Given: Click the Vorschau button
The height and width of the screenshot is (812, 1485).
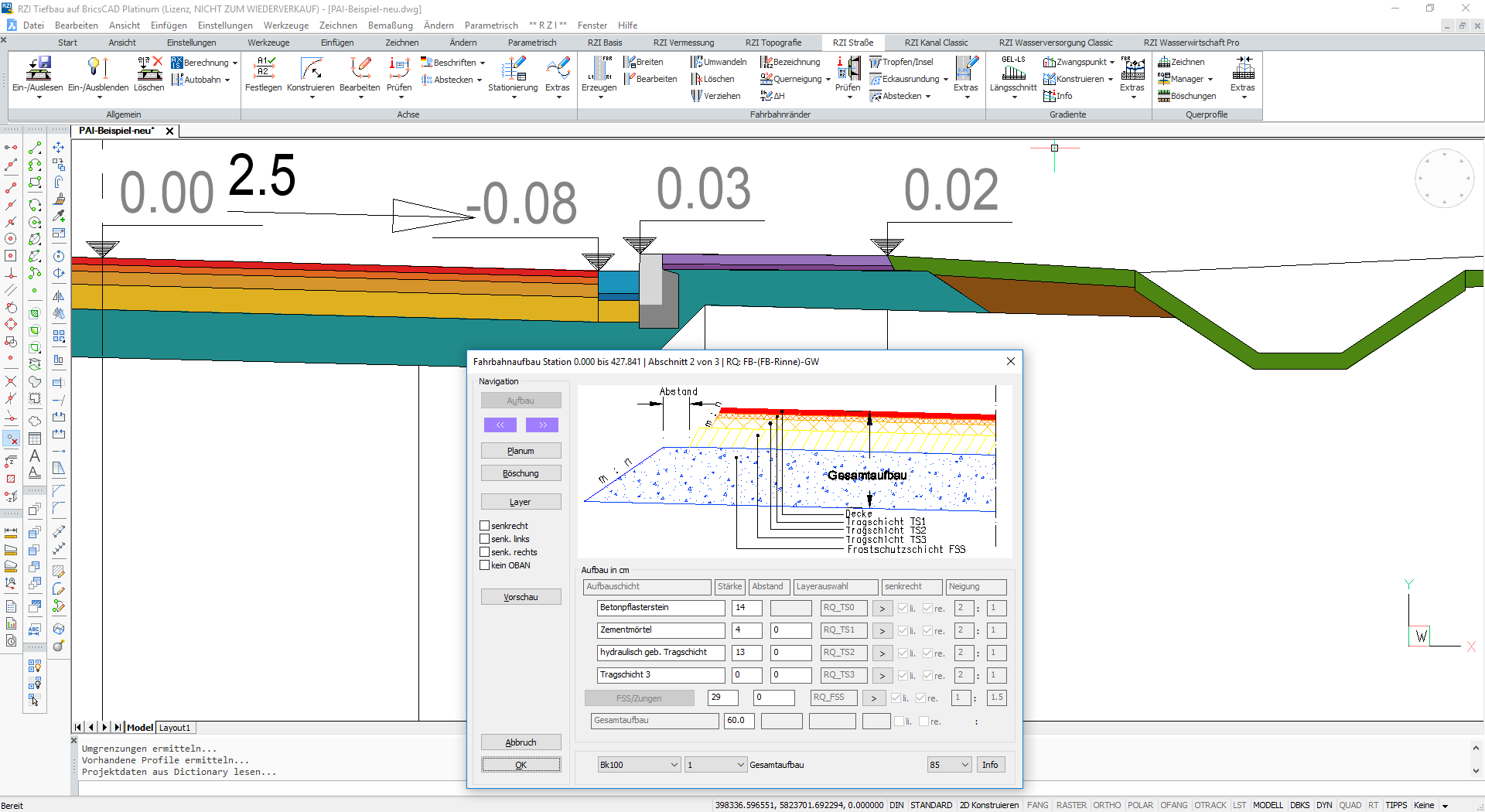Looking at the screenshot, I should [521, 597].
